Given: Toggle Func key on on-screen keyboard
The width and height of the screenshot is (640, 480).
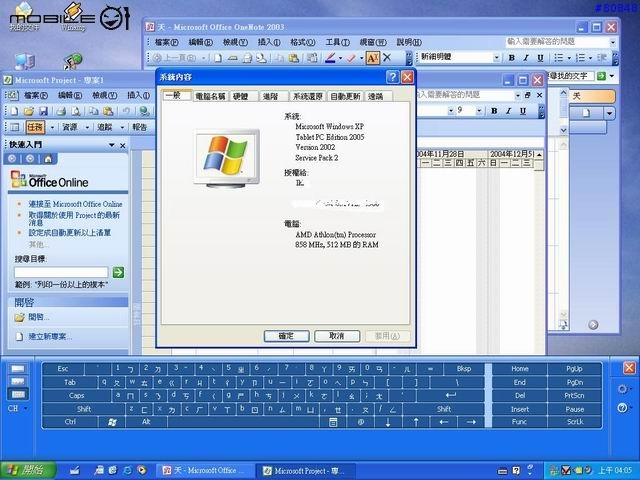Looking at the screenshot, I should click(x=519, y=422).
